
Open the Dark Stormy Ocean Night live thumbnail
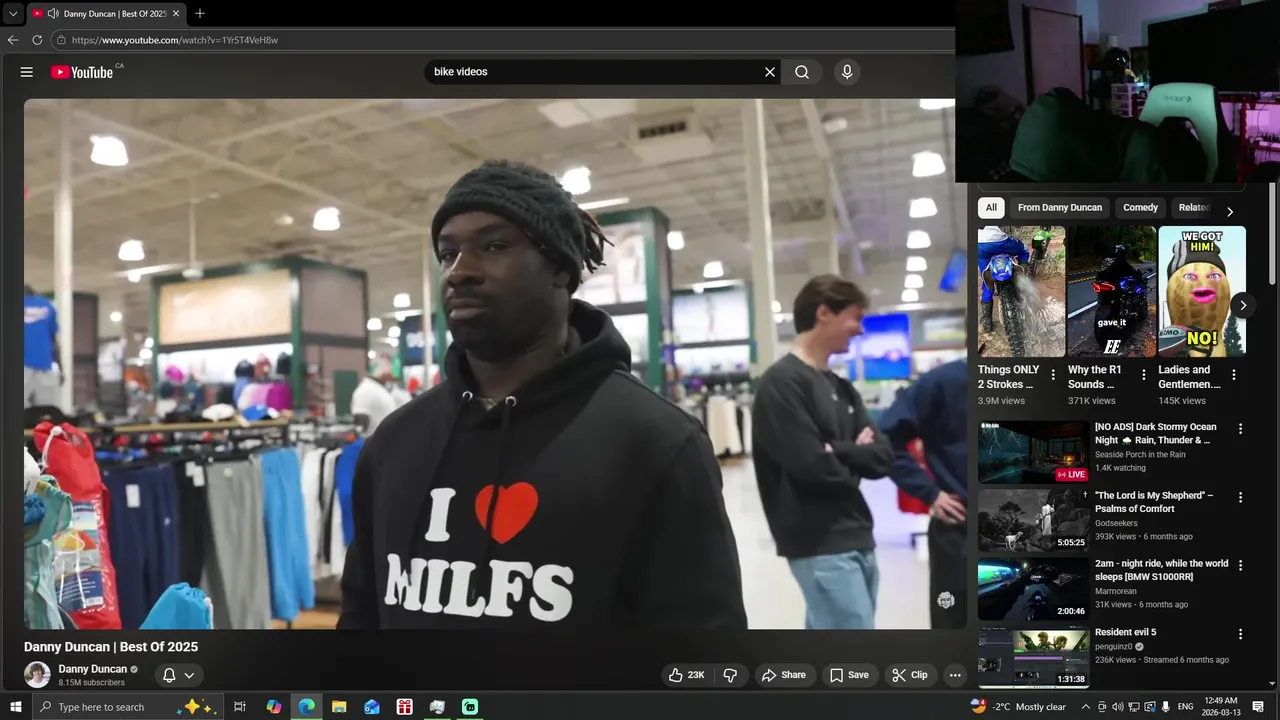1033,452
